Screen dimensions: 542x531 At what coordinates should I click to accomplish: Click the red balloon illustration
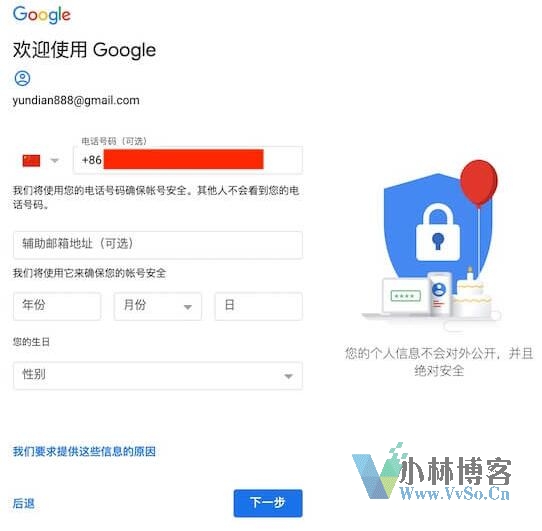(479, 183)
